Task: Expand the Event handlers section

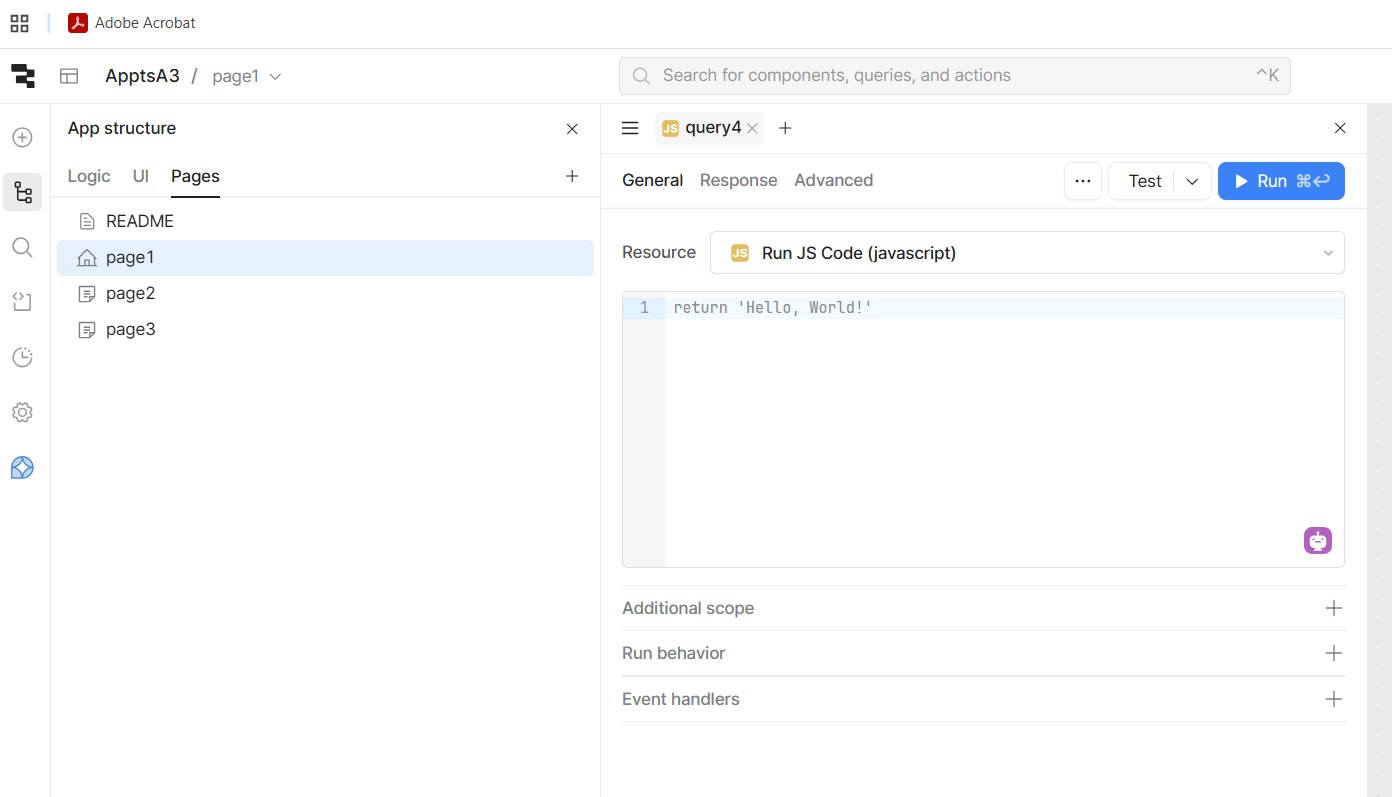Action: tap(1333, 699)
